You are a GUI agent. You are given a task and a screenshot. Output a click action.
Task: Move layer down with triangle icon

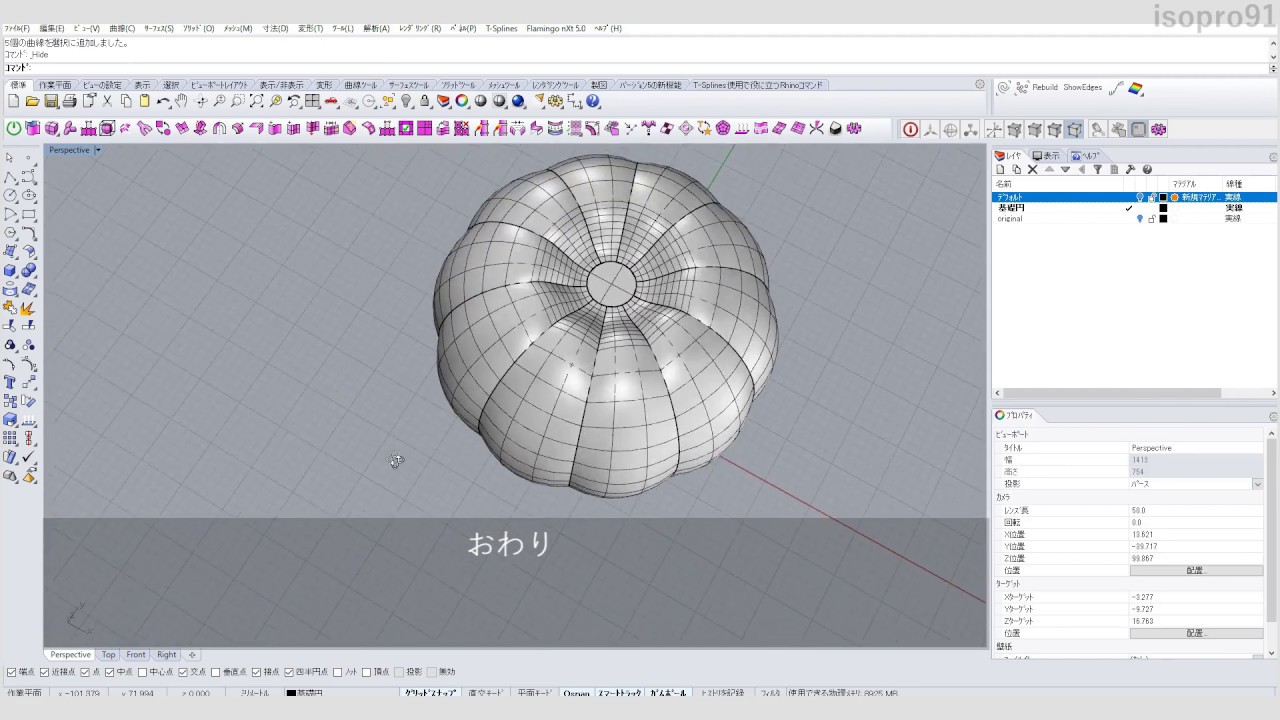coord(1065,170)
